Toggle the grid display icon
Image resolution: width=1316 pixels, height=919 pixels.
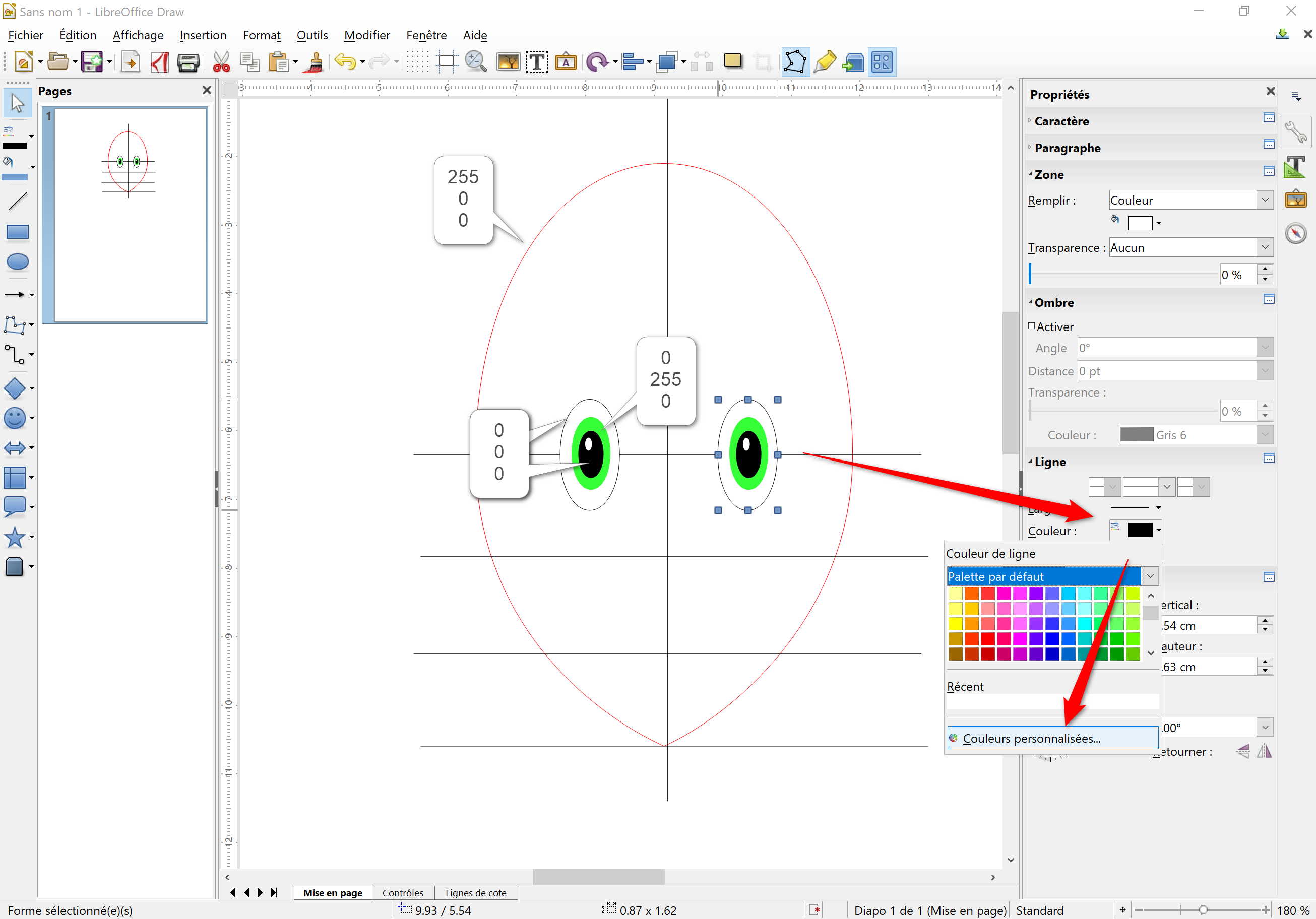pos(418,61)
